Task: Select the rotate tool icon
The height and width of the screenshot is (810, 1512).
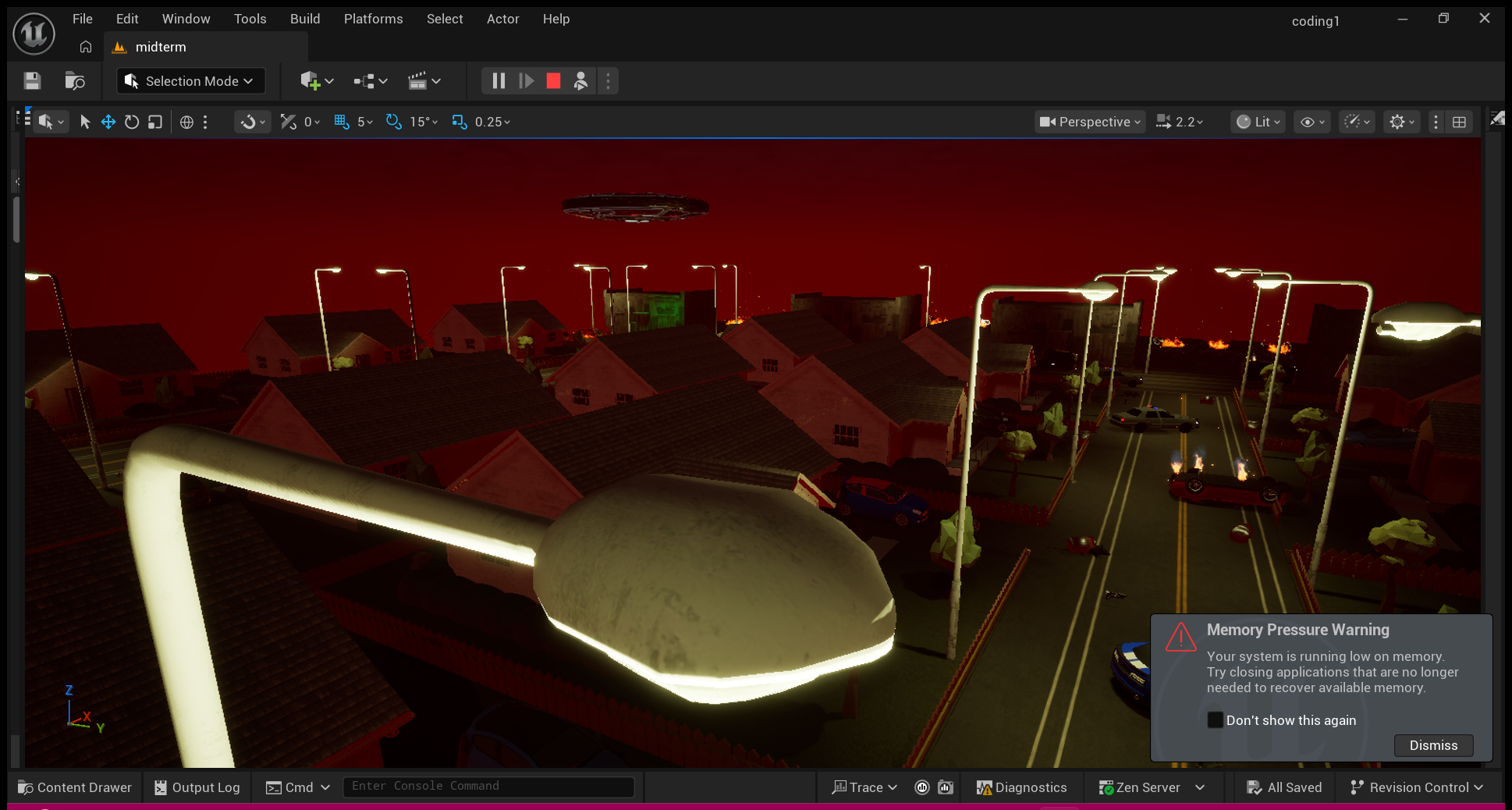Action: click(132, 122)
